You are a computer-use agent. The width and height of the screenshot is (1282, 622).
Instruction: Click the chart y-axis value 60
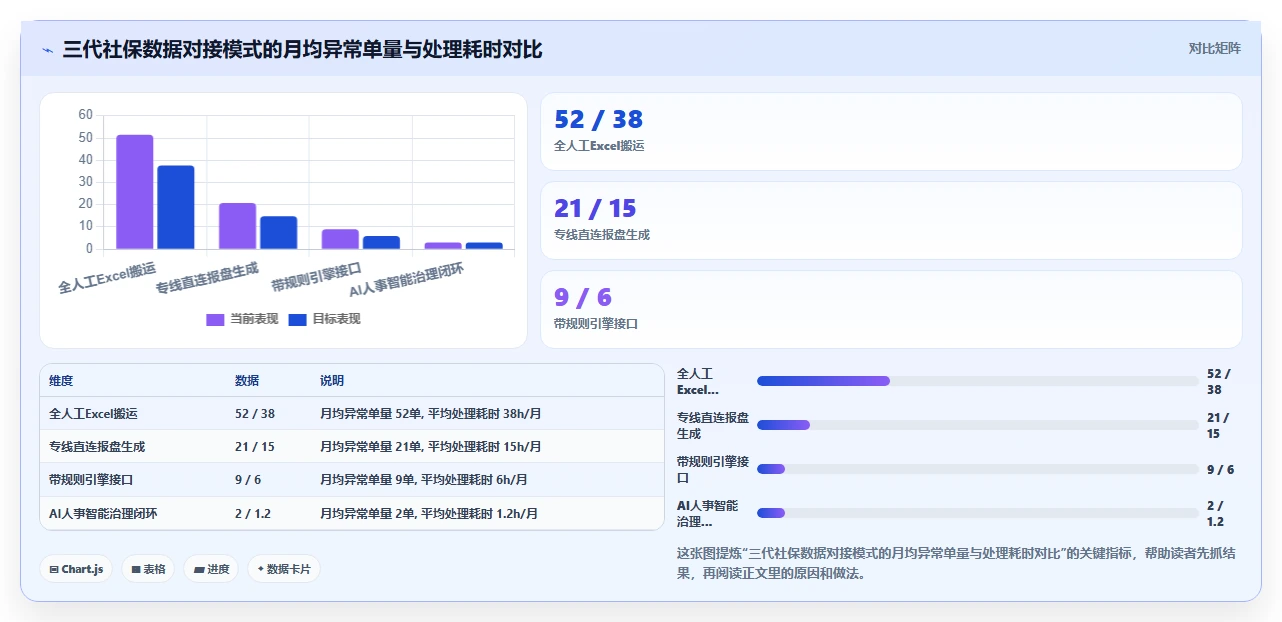pyautogui.click(x=85, y=115)
